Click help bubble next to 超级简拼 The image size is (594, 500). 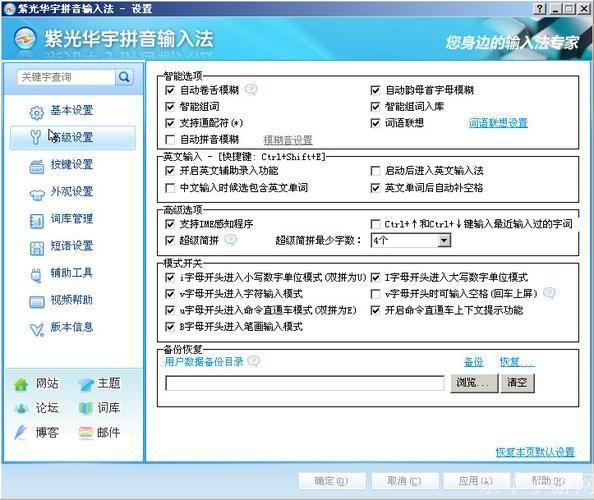coord(231,240)
